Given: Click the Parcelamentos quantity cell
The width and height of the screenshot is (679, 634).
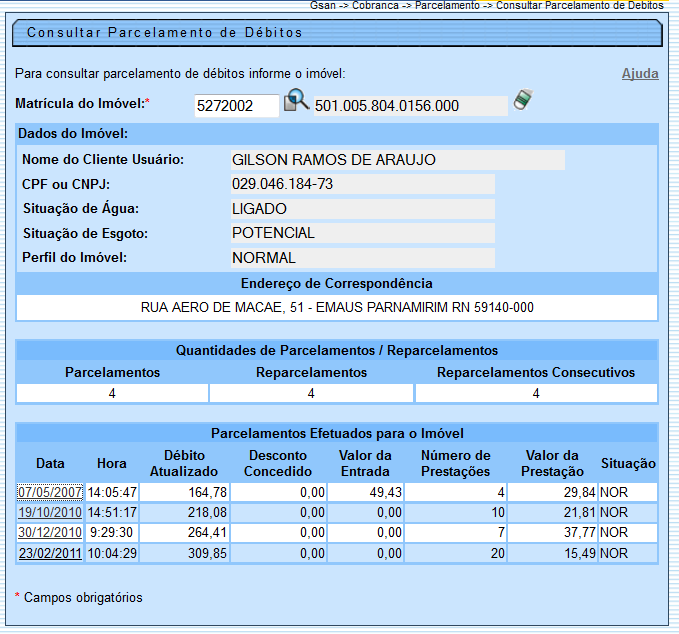Looking at the screenshot, I should [x=112, y=394].
